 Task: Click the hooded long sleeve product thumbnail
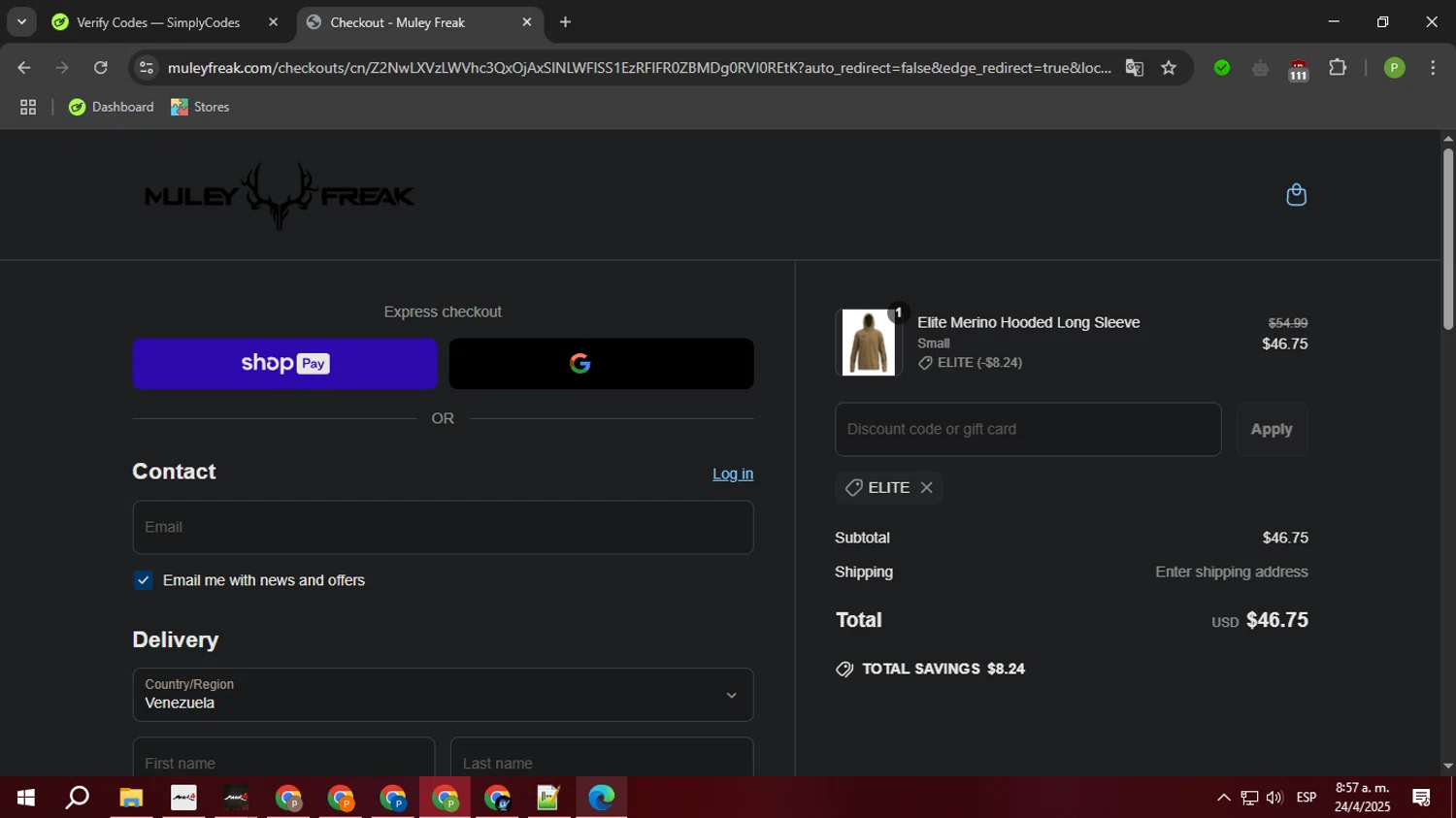(x=868, y=343)
